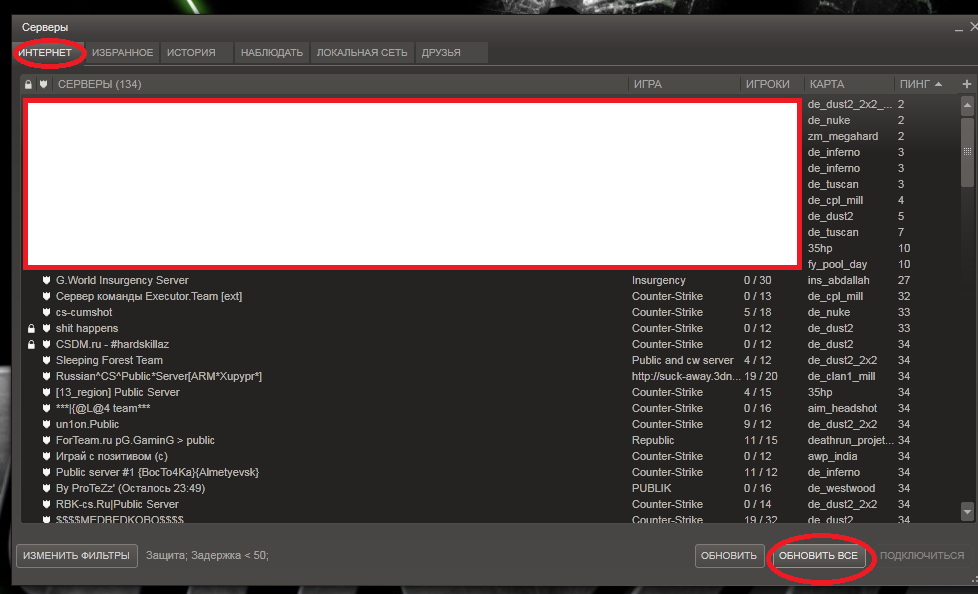Select Public server #1 {BocTo4Ka}{Almetyevsk}
Screen dimensions: 978x594
click(490, 472)
